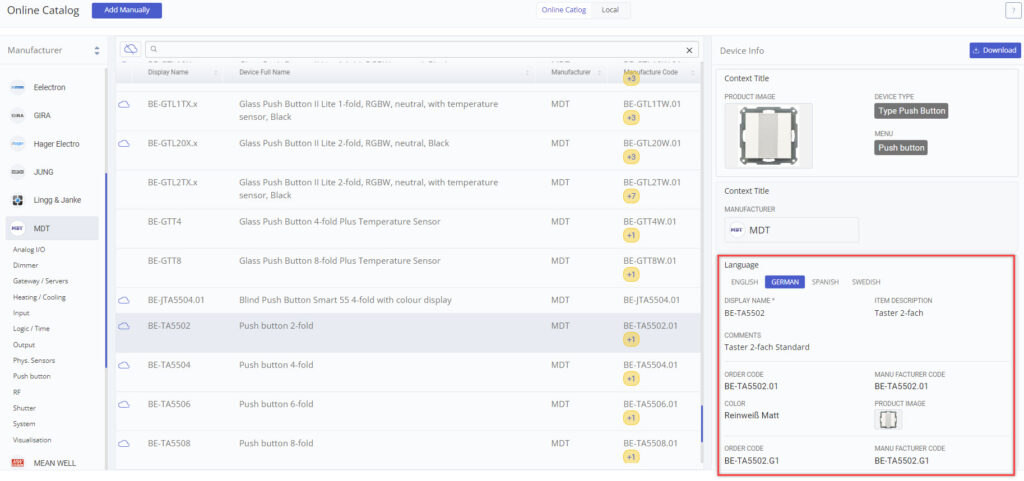Switch language to SWEDISH

coord(866,282)
